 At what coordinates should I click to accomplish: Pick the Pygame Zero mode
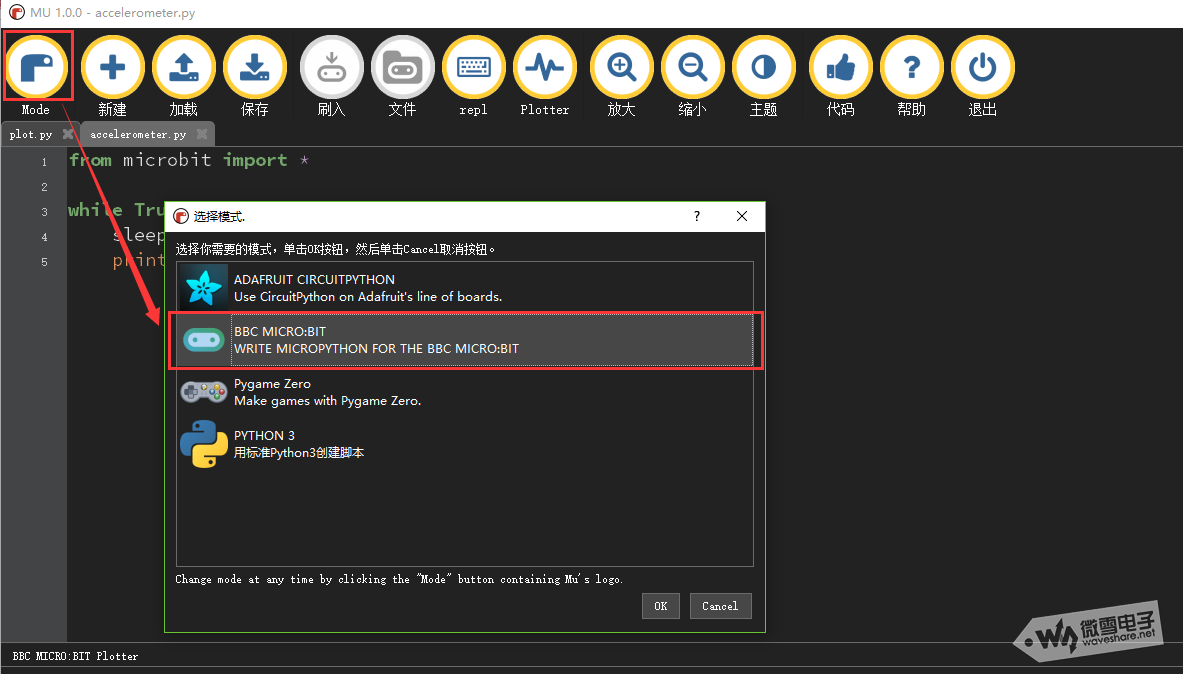[x=464, y=392]
